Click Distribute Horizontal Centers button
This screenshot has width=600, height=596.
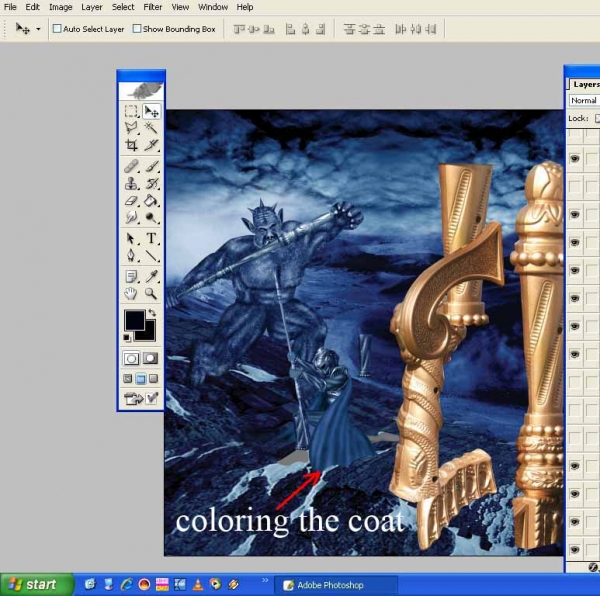coord(416,29)
